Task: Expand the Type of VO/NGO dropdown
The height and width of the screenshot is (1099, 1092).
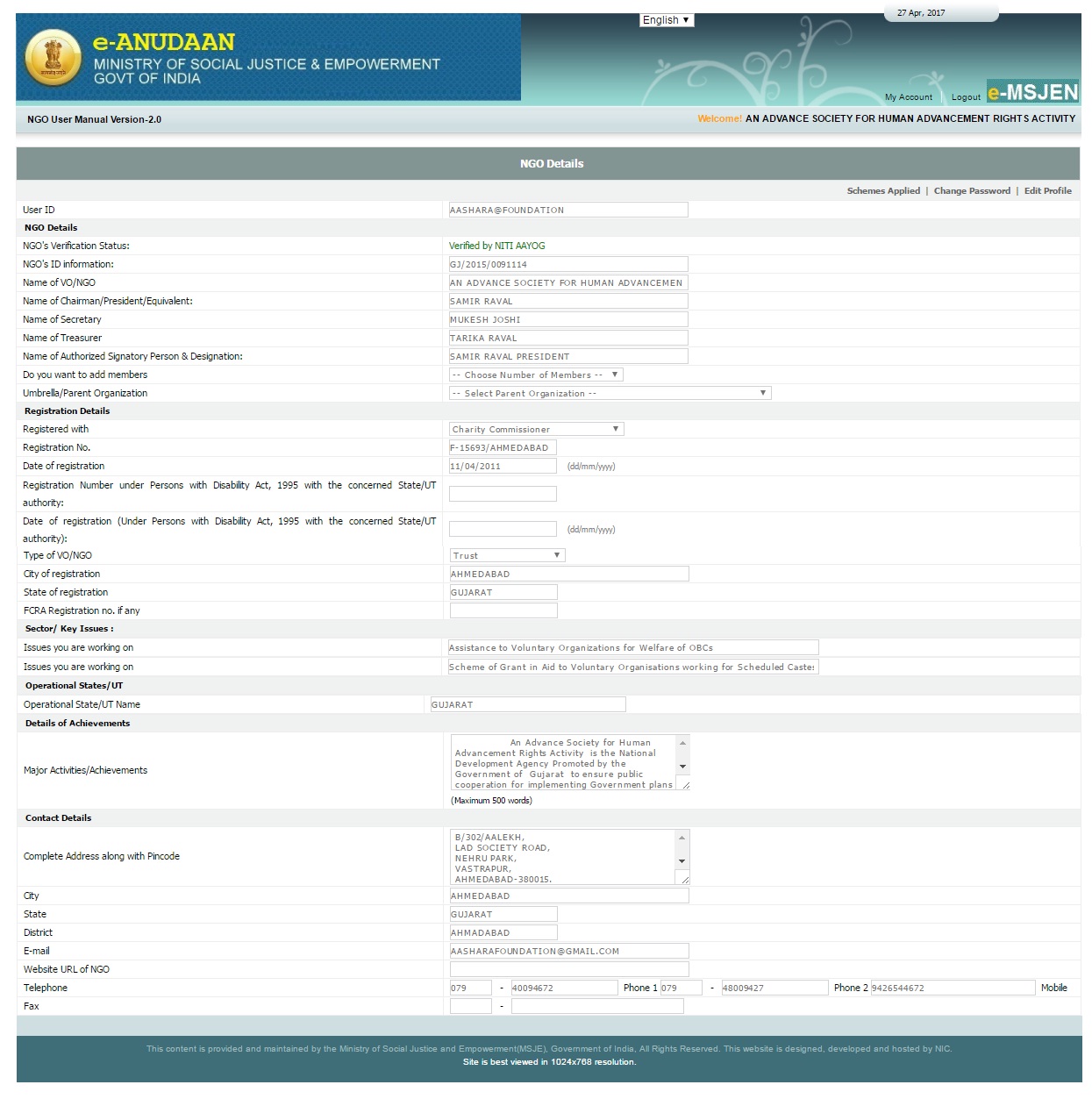Action: click(507, 555)
